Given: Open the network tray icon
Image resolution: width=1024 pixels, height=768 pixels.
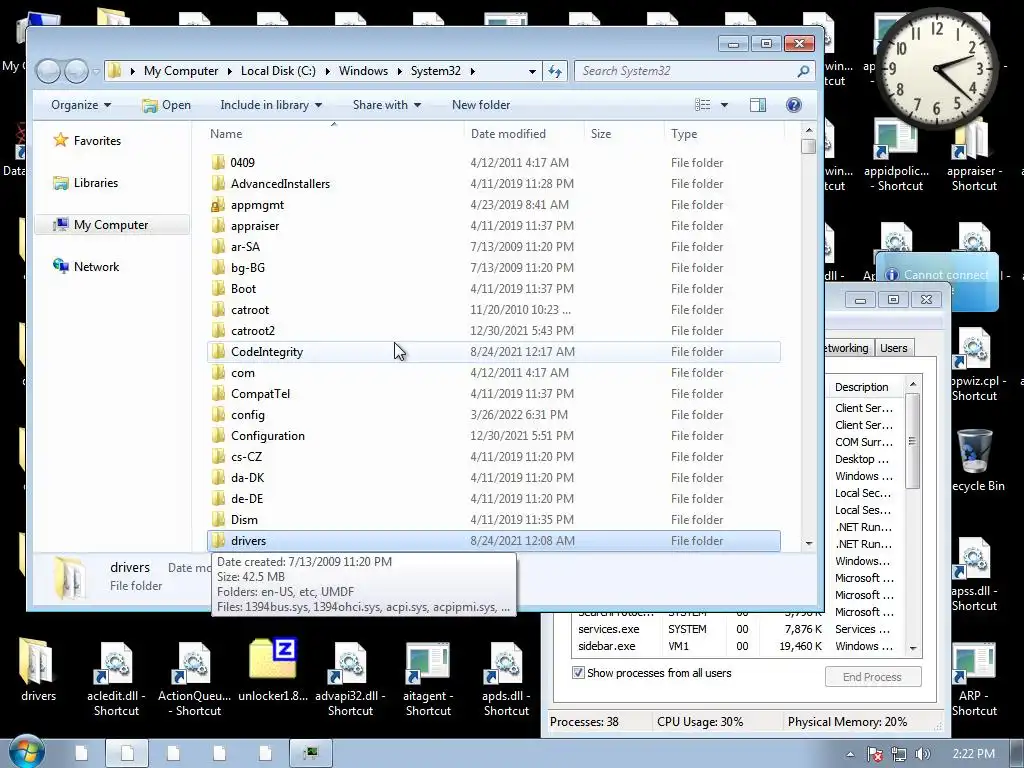Looking at the screenshot, I should [x=899, y=754].
